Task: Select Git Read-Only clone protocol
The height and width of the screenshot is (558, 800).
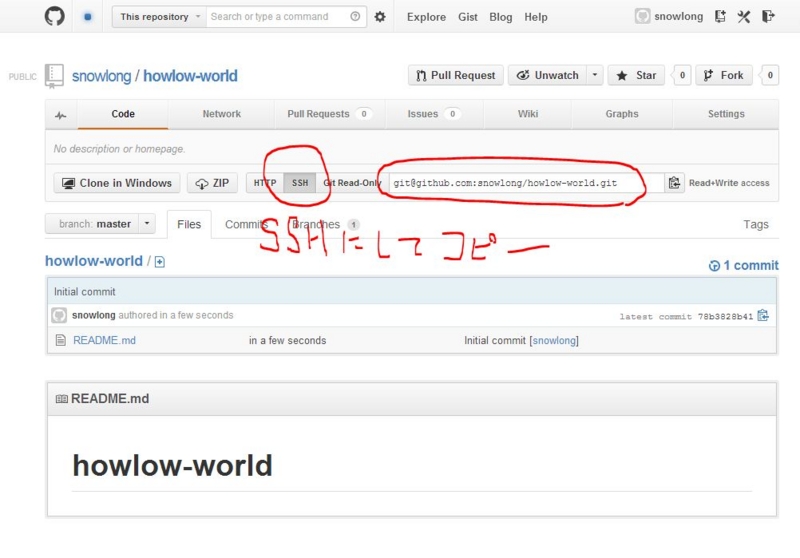Action: coord(352,183)
